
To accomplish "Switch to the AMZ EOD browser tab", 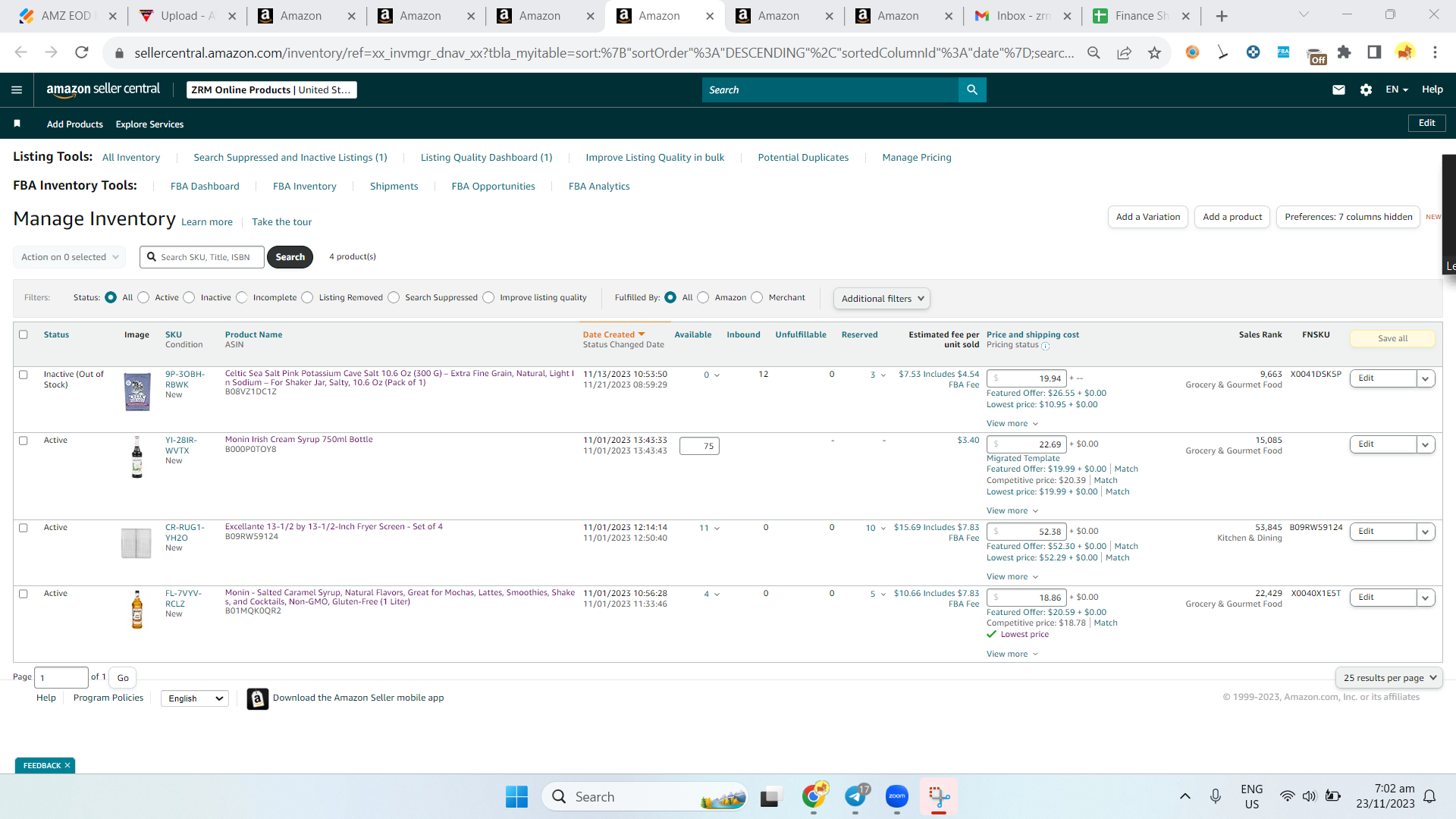I will click(66, 16).
